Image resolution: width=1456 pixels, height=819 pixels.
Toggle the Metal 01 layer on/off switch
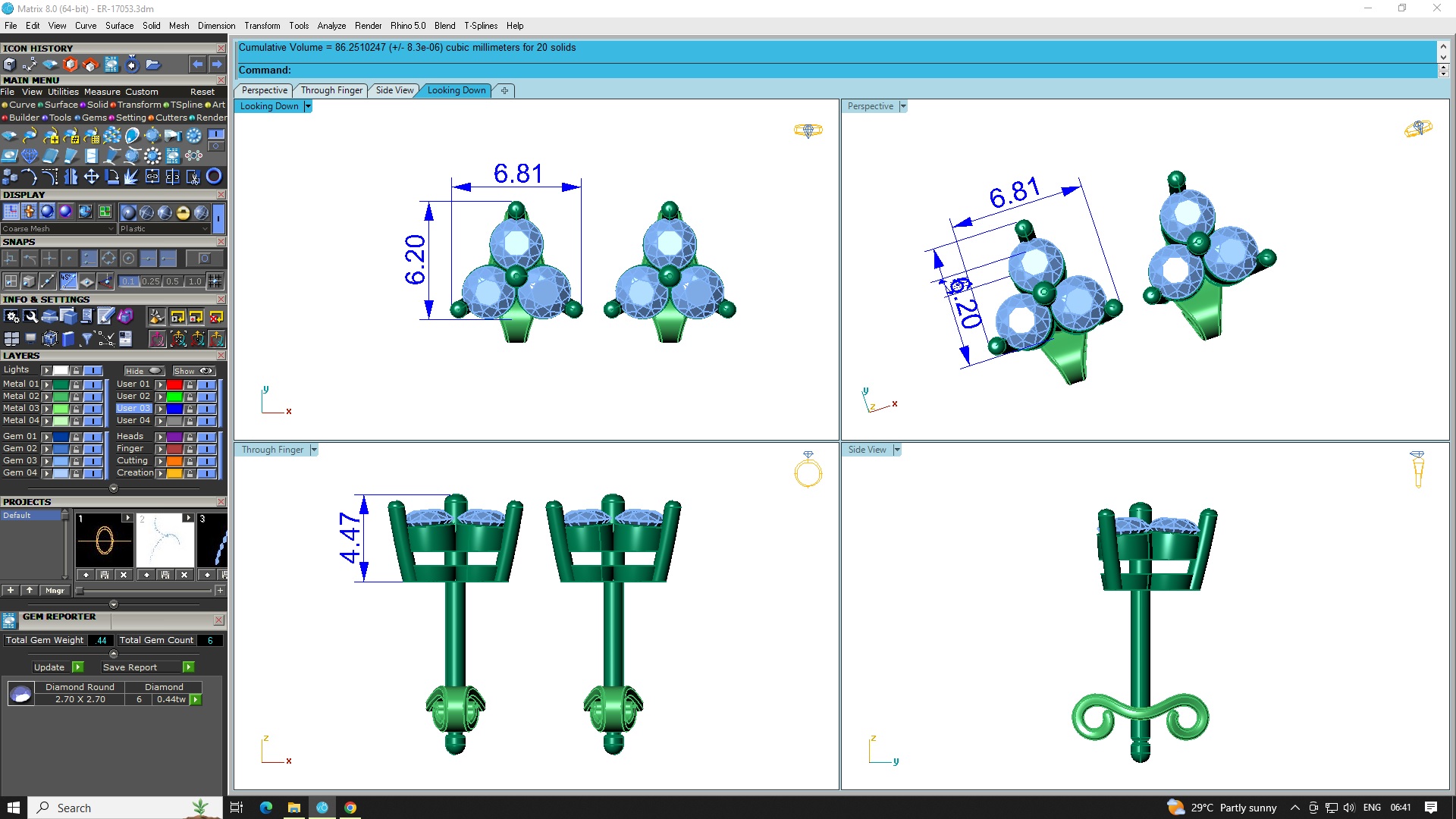93,384
